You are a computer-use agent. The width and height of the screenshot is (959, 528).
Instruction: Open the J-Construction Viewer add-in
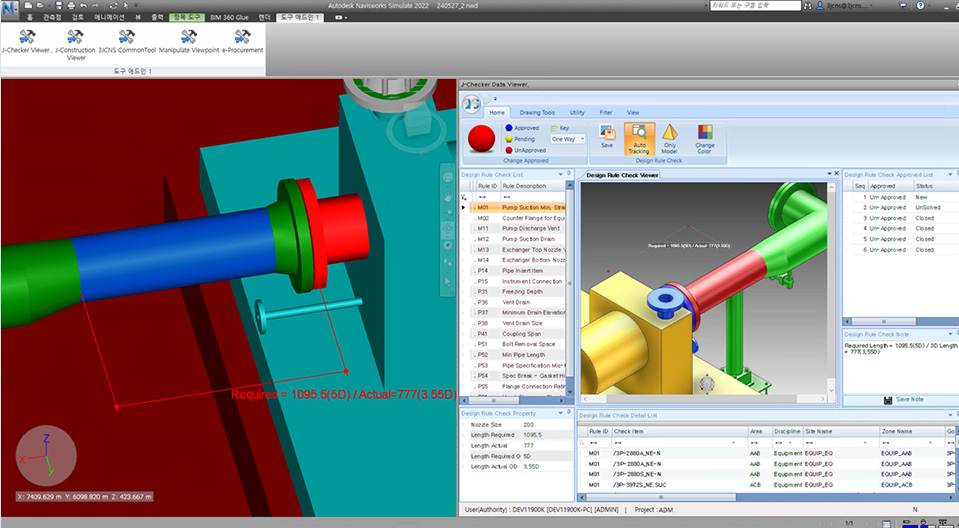pyautogui.click(x=75, y=45)
